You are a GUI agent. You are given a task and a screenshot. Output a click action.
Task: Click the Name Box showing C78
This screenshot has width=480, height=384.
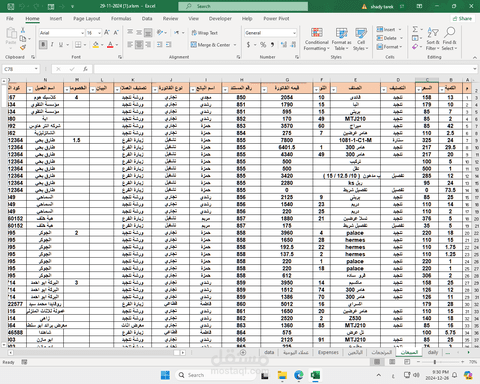click(20, 69)
